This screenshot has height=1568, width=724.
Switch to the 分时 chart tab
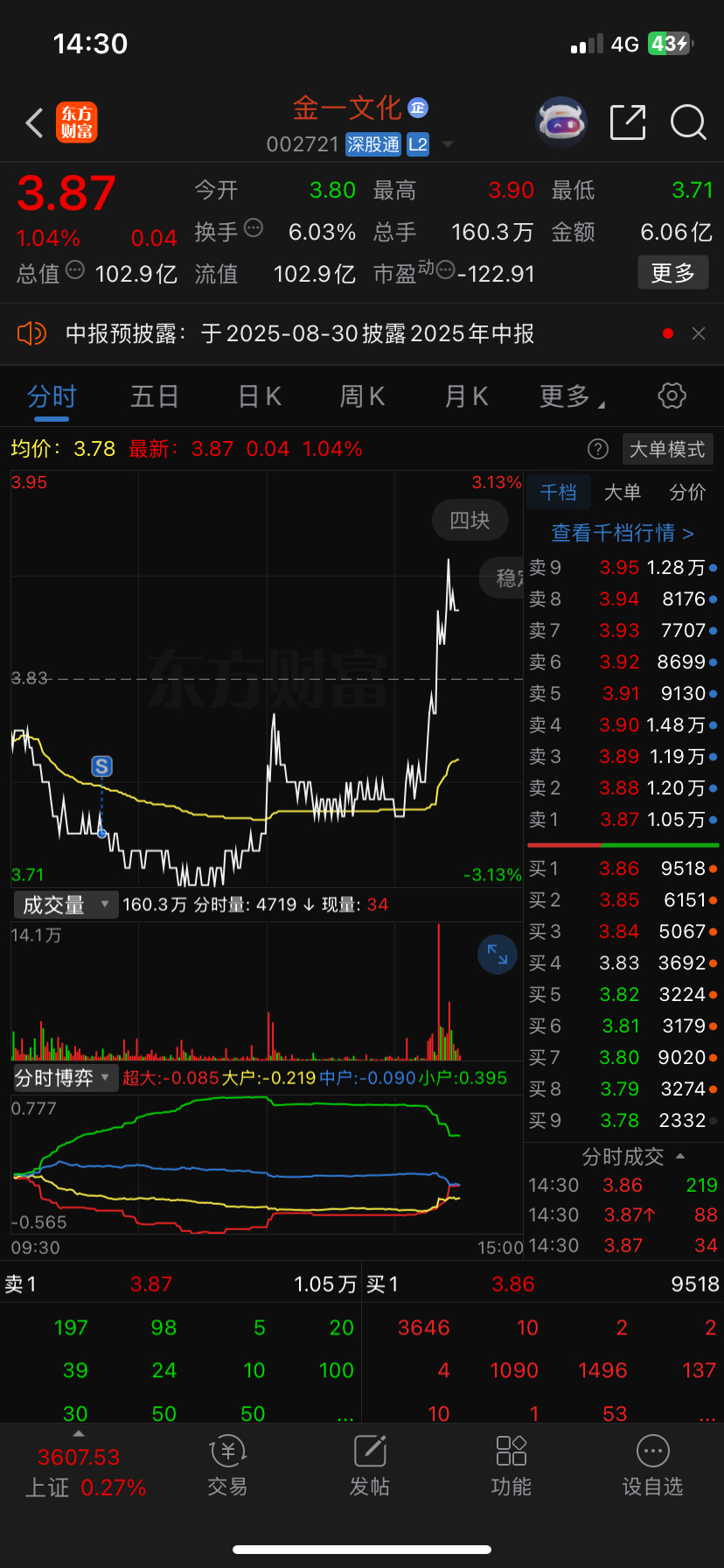pyautogui.click(x=52, y=396)
